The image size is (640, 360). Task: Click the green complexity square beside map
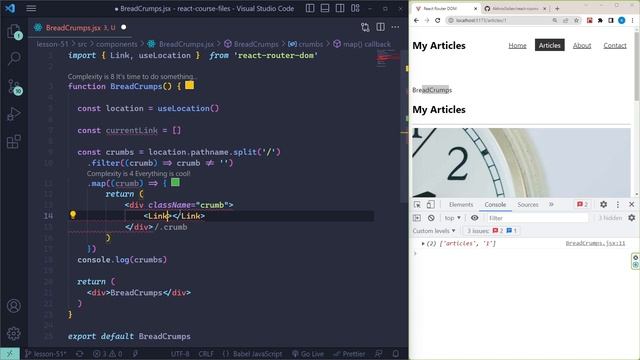pyautogui.click(x=176, y=182)
